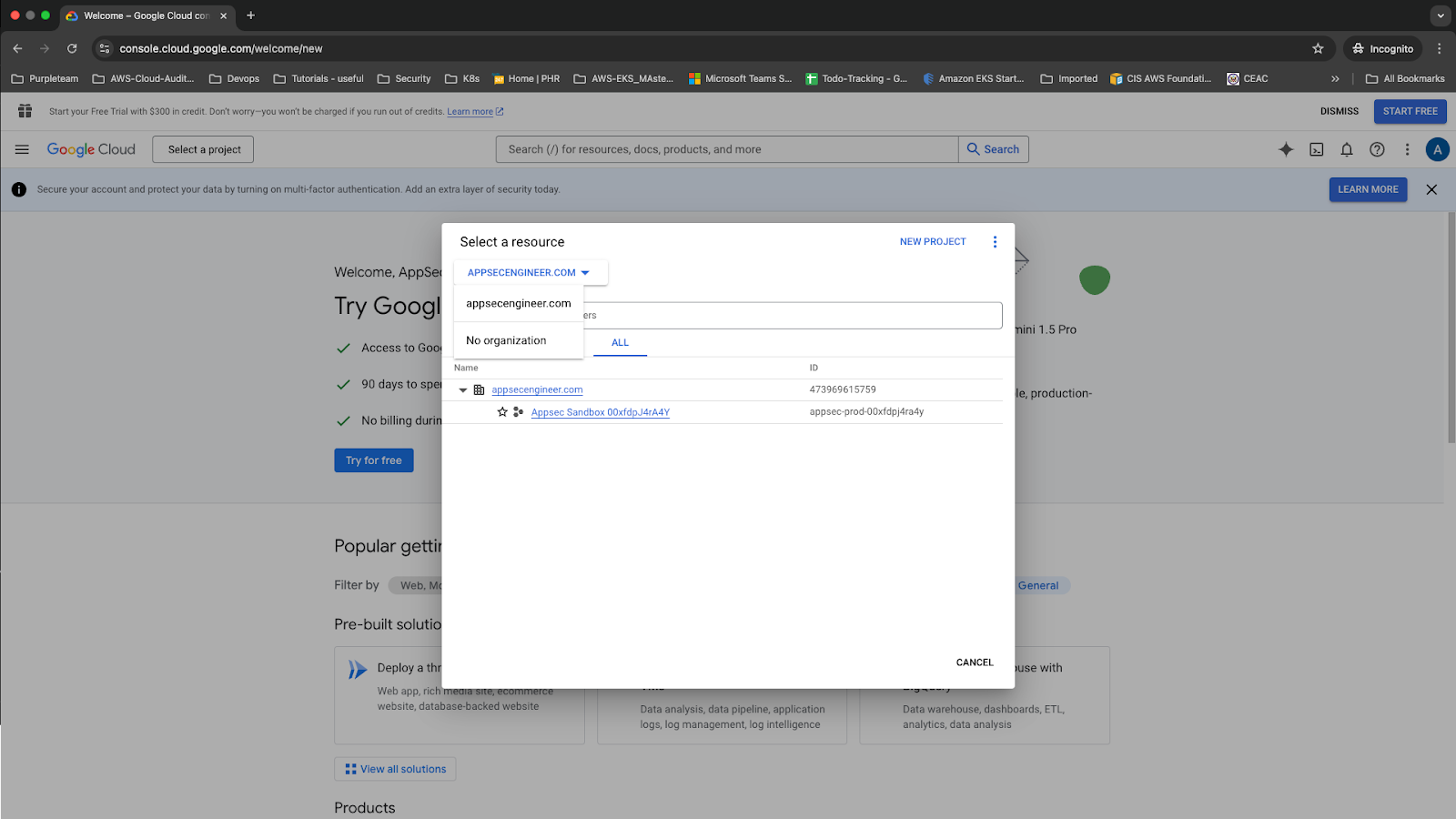Bookmark this page with star icon
This screenshot has width=1456, height=819.
(x=1318, y=48)
